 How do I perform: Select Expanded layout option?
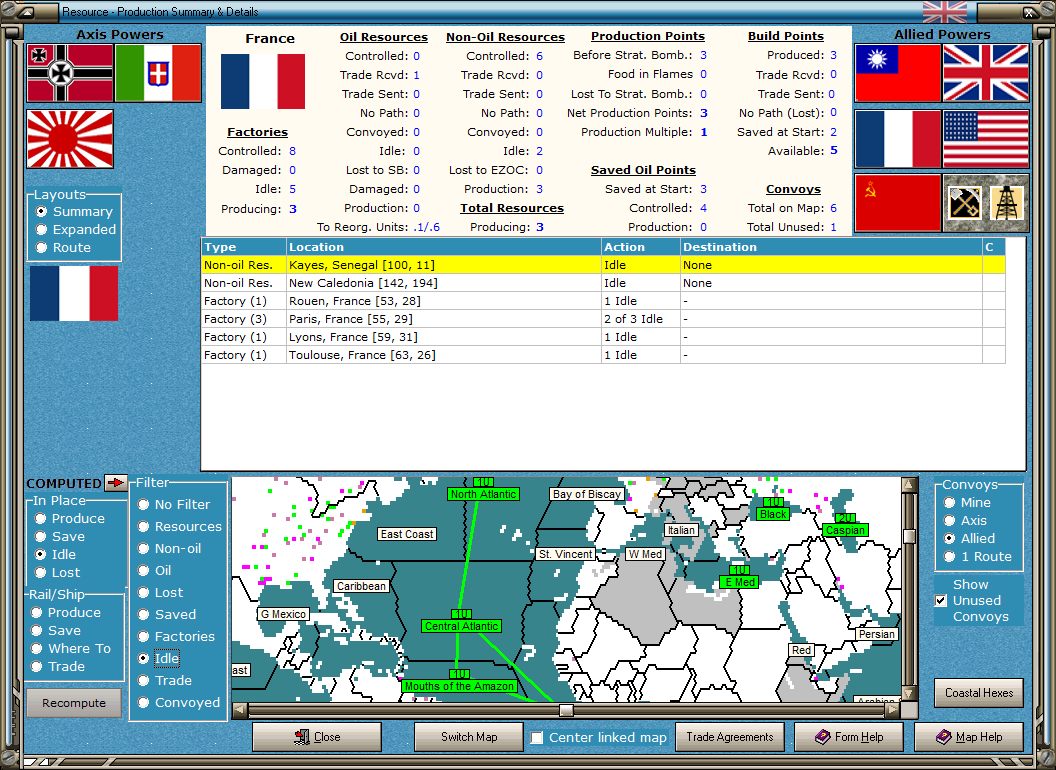[75, 230]
